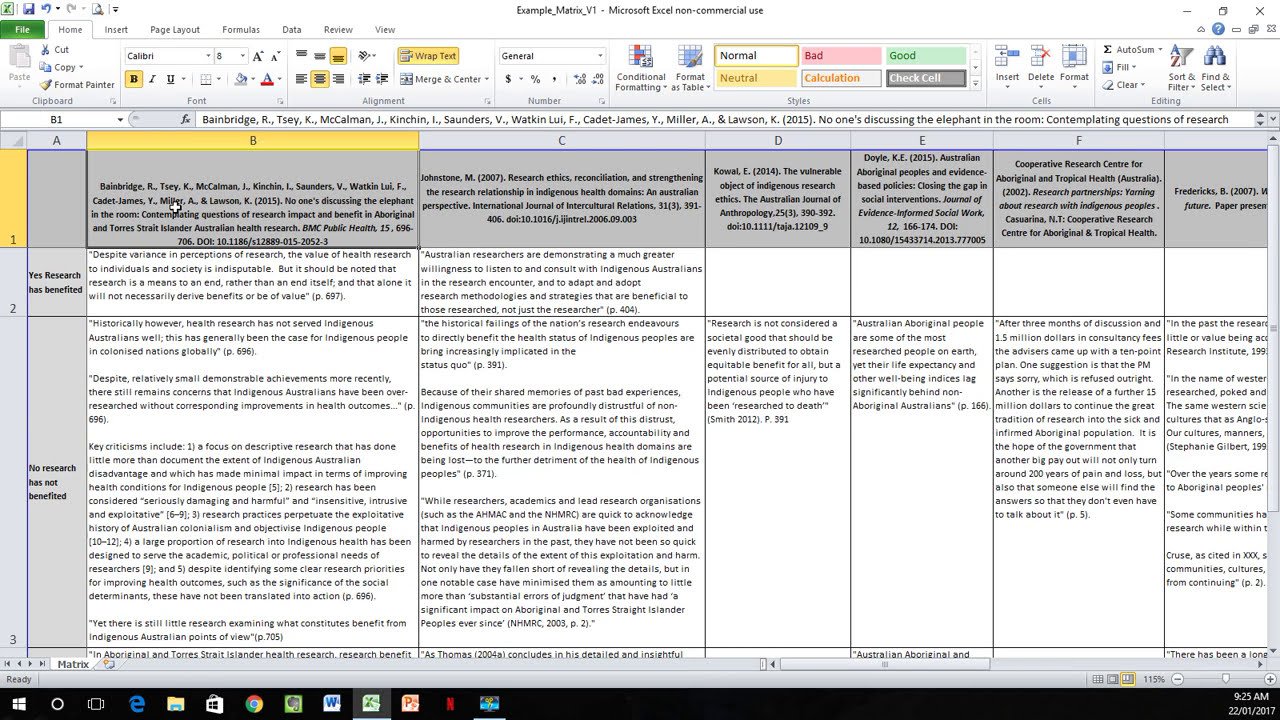Click the Undo icon in title bar
The width and height of the screenshot is (1280, 720).
coord(47,9)
